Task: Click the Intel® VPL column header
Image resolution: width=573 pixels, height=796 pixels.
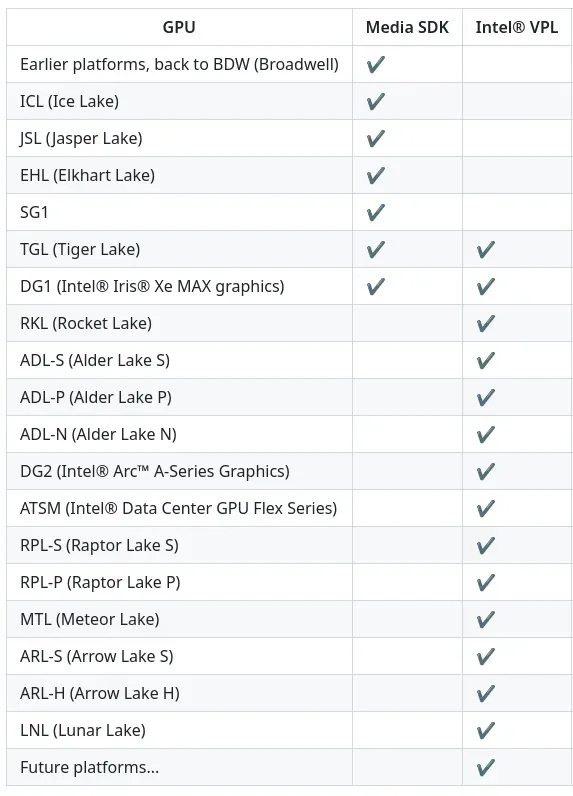Action: [x=517, y=27]
